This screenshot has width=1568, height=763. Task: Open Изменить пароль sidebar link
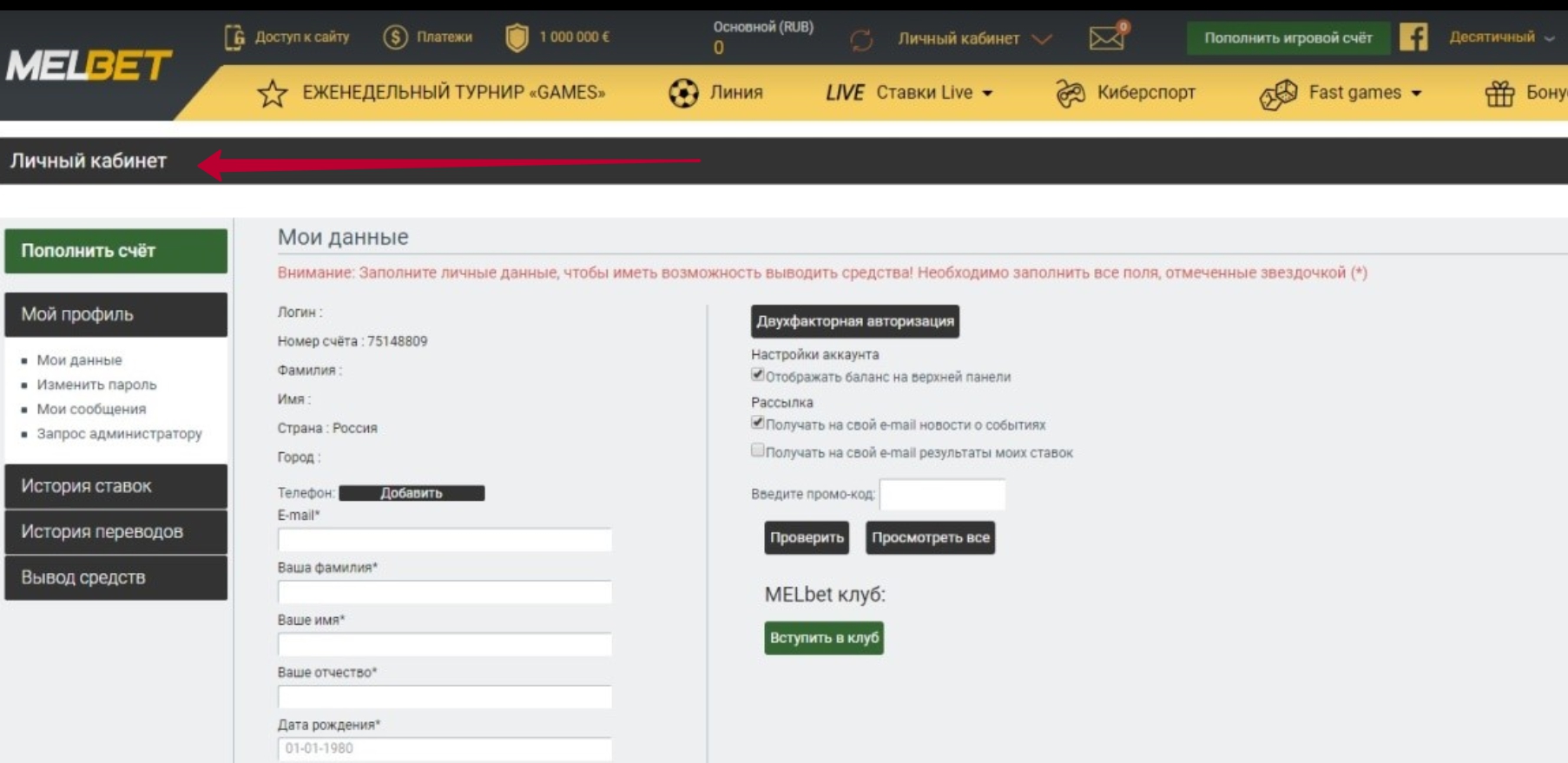point(96,385)
